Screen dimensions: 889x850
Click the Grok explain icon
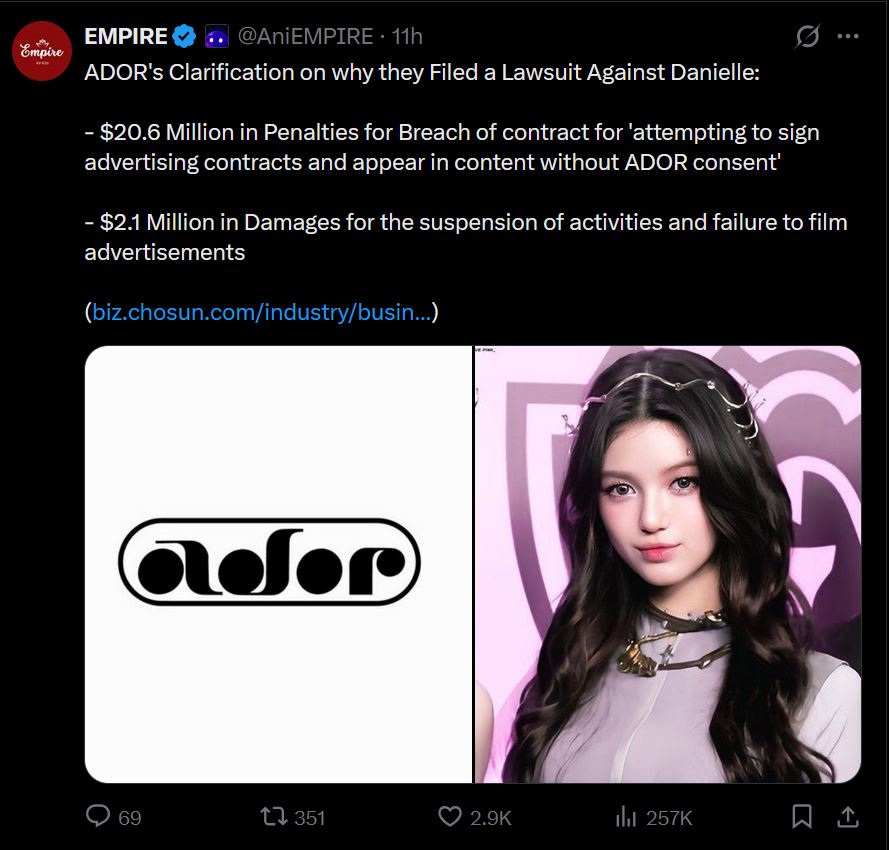807,36
